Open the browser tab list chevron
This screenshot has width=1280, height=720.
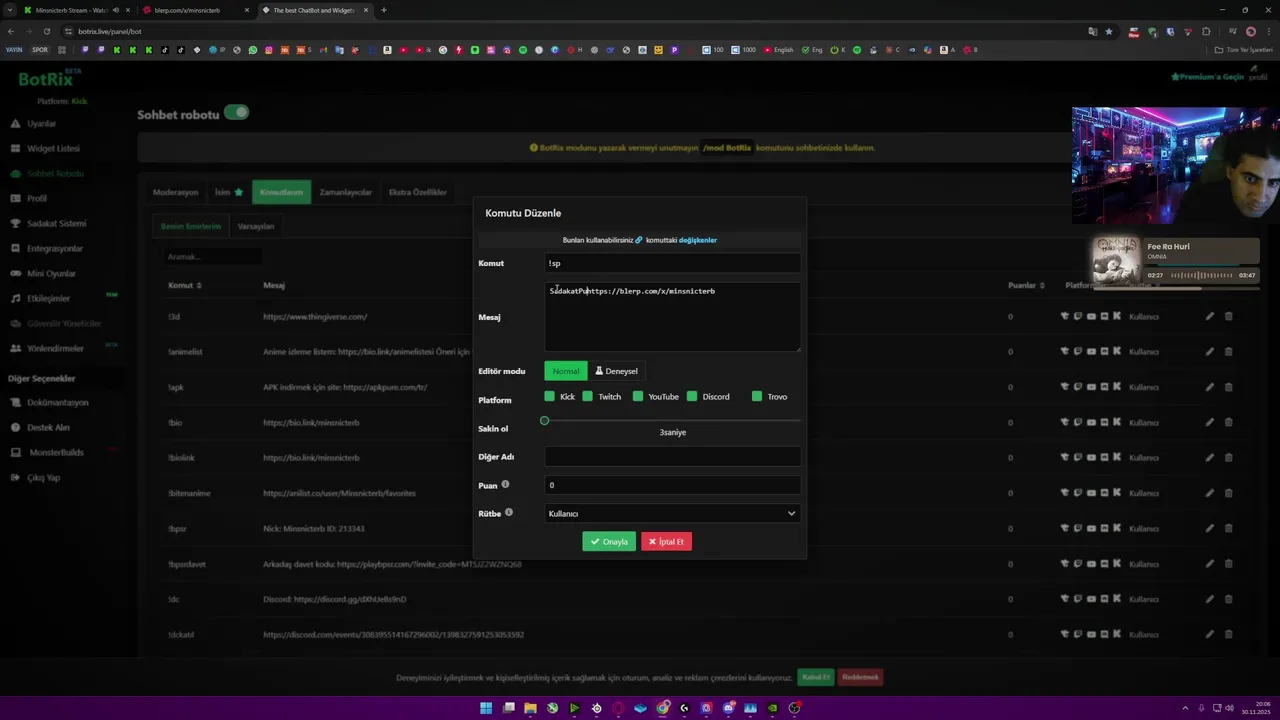(9, 10)
